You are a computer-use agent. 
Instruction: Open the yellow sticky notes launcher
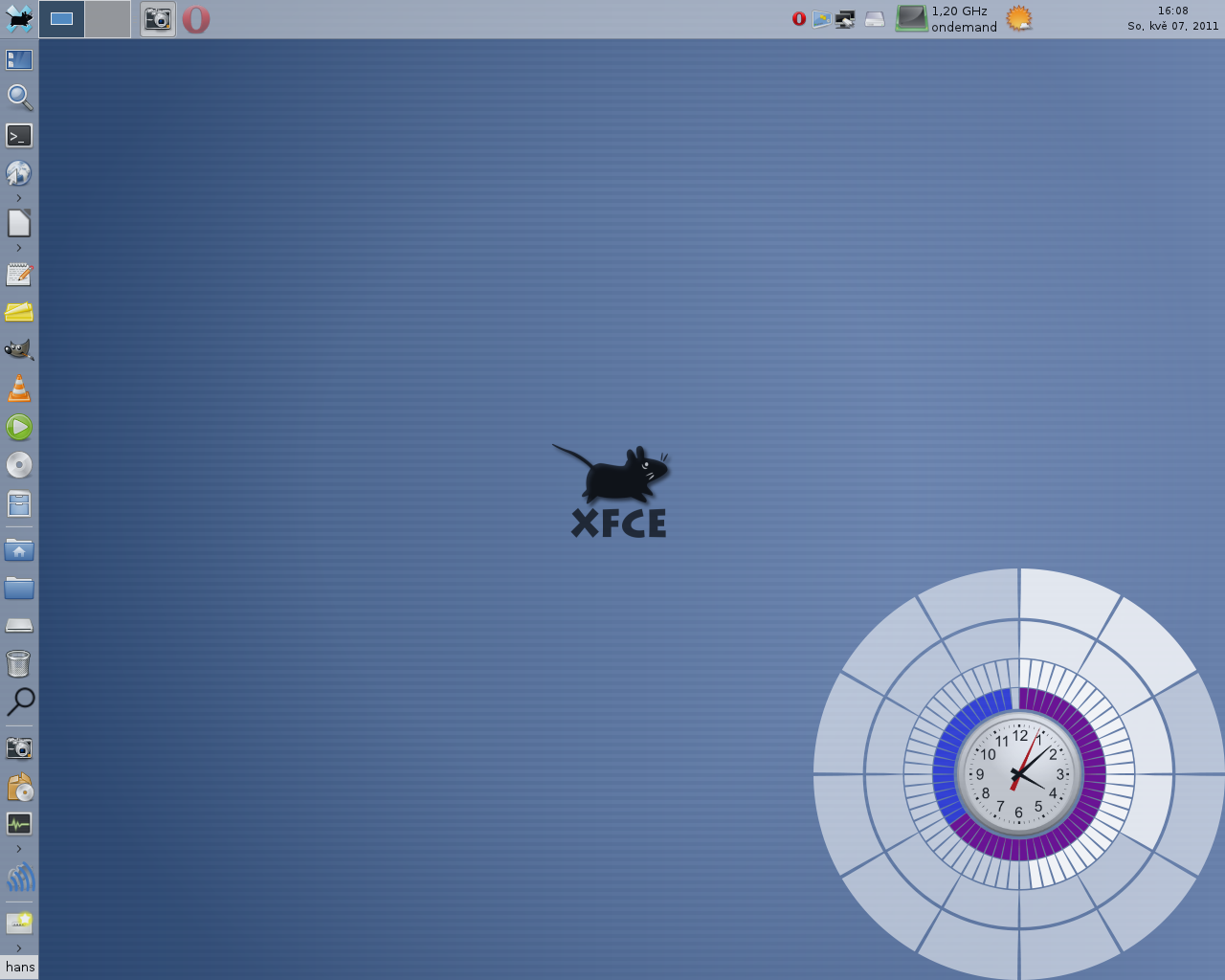pos(19,312)
